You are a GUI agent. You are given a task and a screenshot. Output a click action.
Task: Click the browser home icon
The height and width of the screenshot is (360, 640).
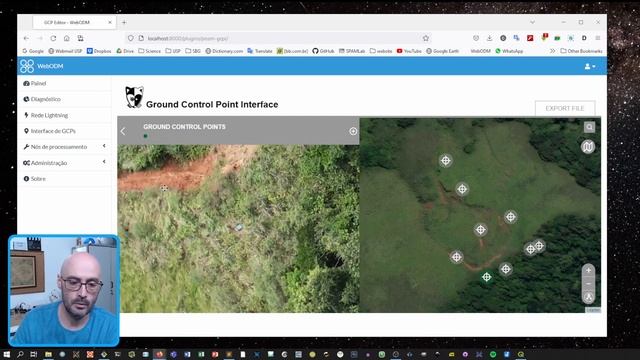tap(67, 38)
